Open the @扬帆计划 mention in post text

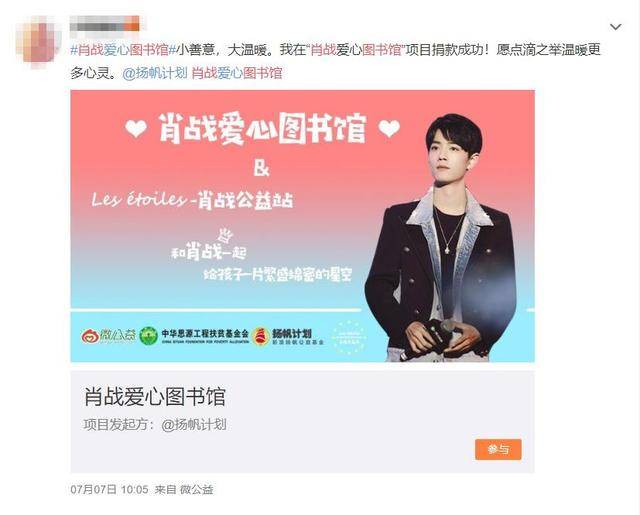155,73
